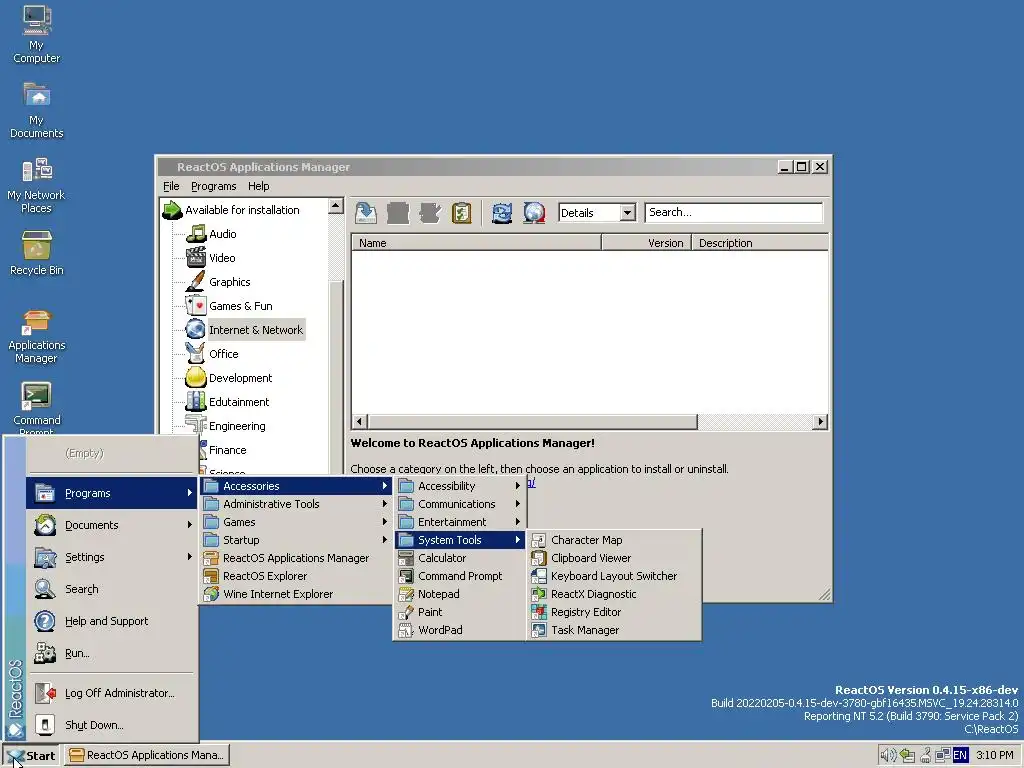Launch Keyboard Layout Switcher
1024x768 pixels.
(x=614, y=576)
